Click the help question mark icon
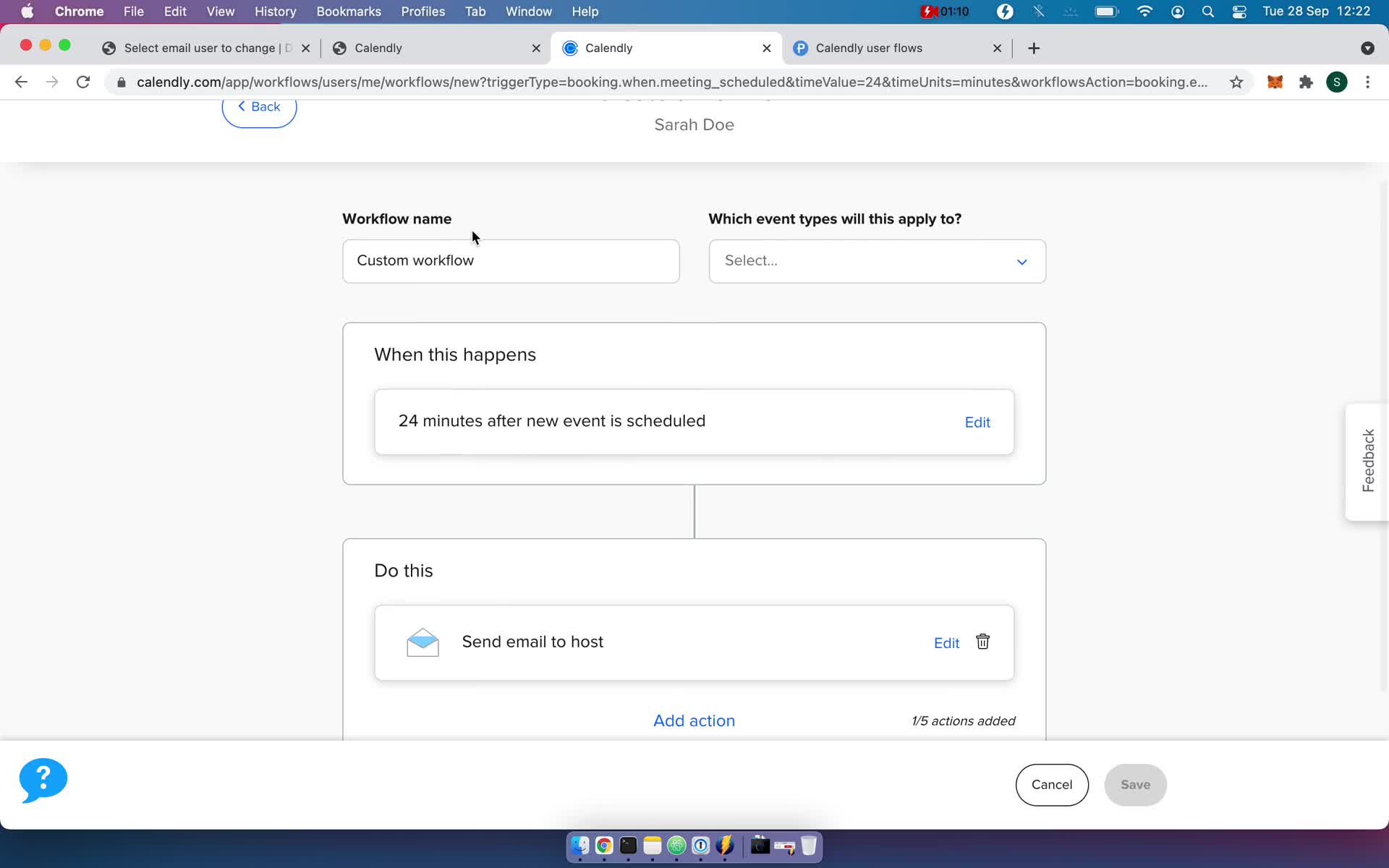The width and height of the screenshot is (1389, 868). [x=44, y=779]
